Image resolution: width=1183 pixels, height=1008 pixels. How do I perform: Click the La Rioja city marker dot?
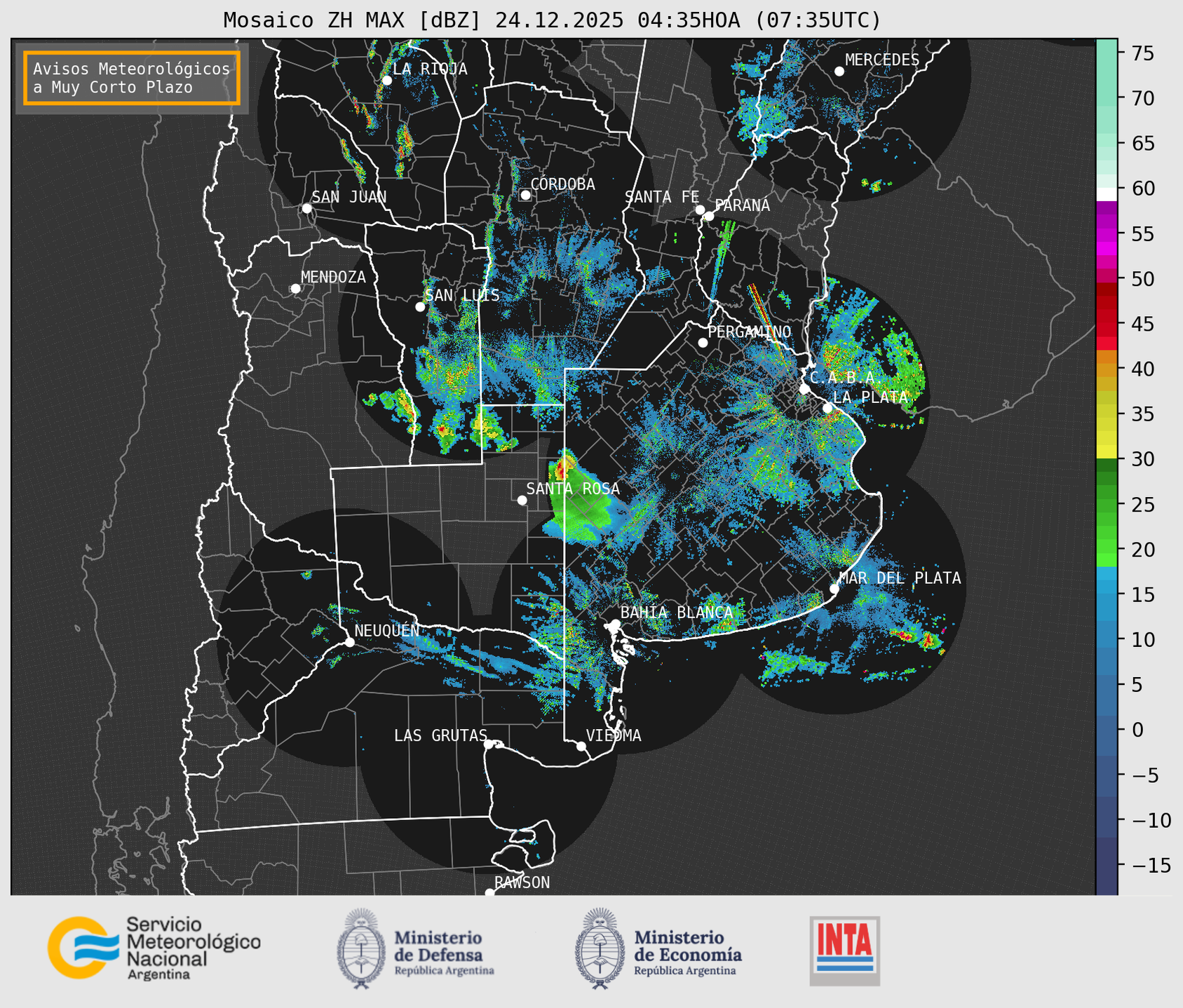(x=387, y=80)
